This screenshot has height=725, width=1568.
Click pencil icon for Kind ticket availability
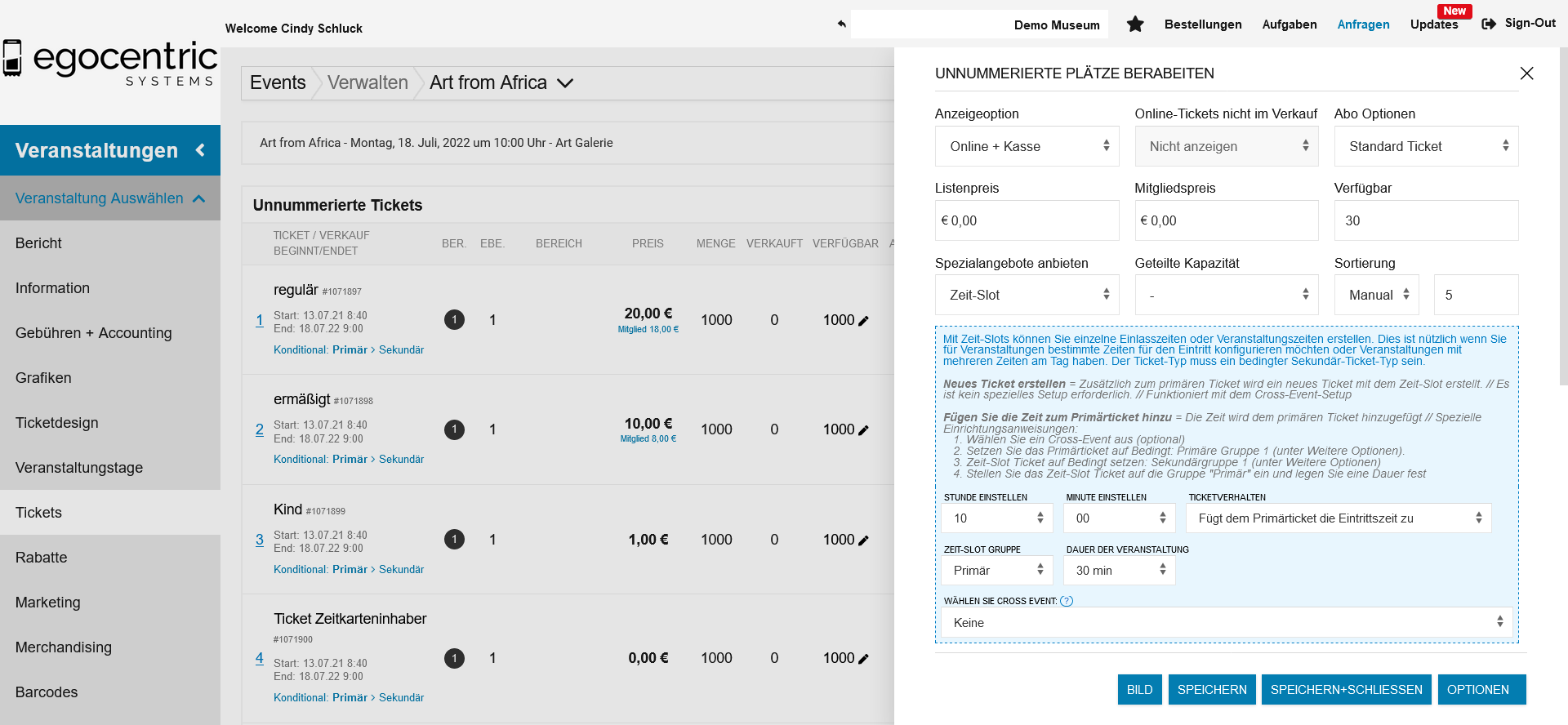[x=864, y=540]
